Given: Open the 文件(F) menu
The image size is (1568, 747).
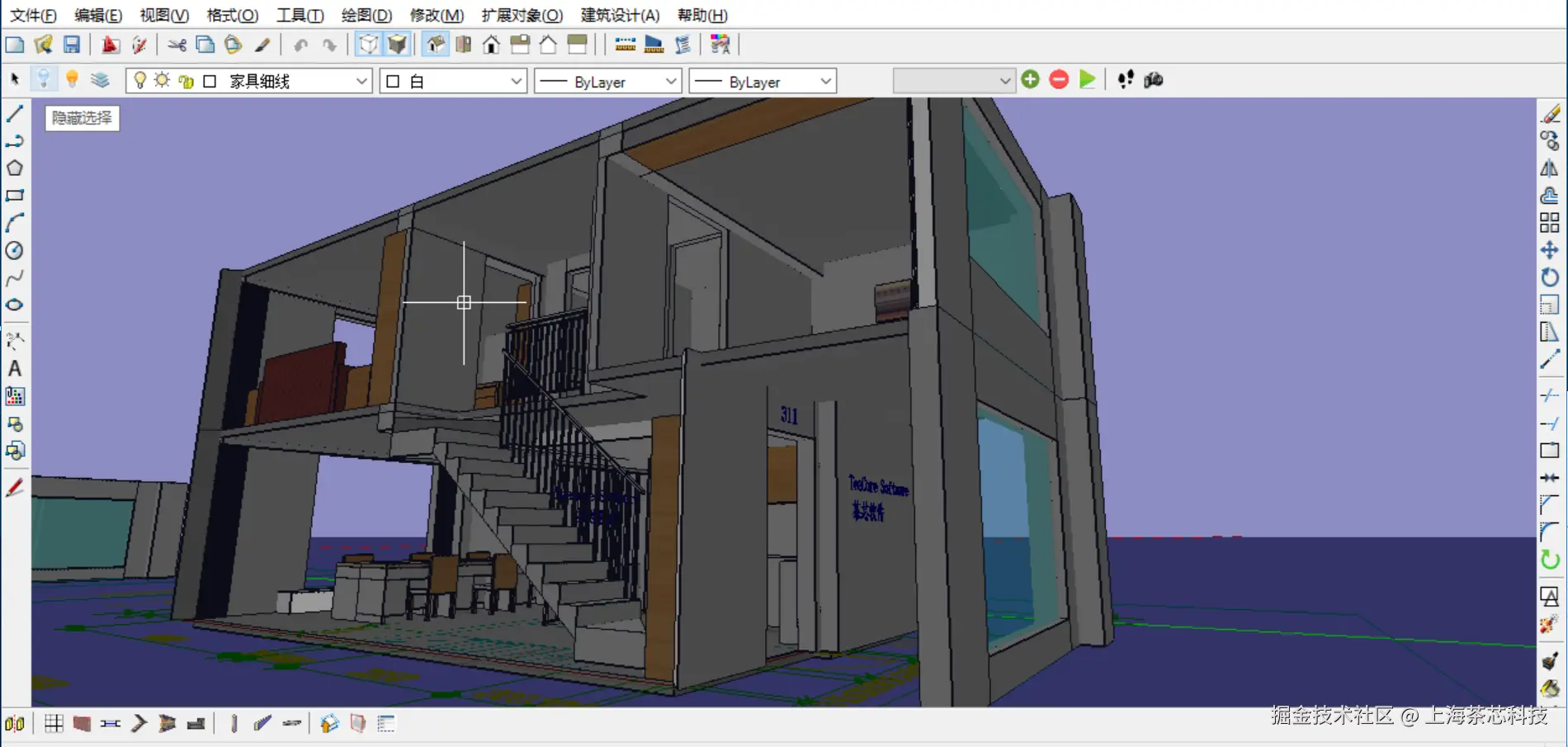Looking at the screenshot, I should point(33,15).
